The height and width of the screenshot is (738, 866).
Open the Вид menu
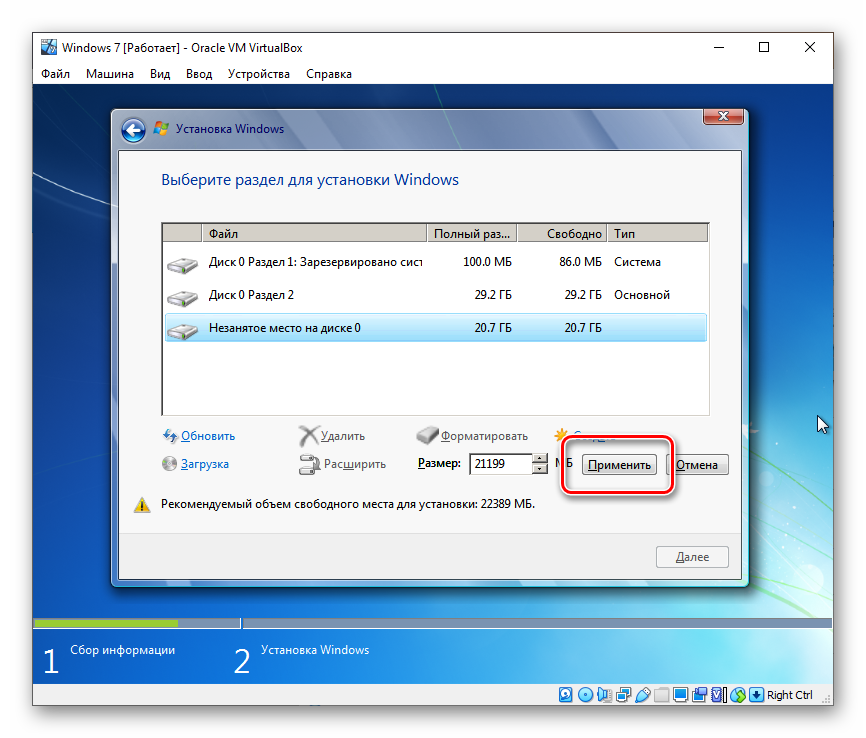point(160,74)
